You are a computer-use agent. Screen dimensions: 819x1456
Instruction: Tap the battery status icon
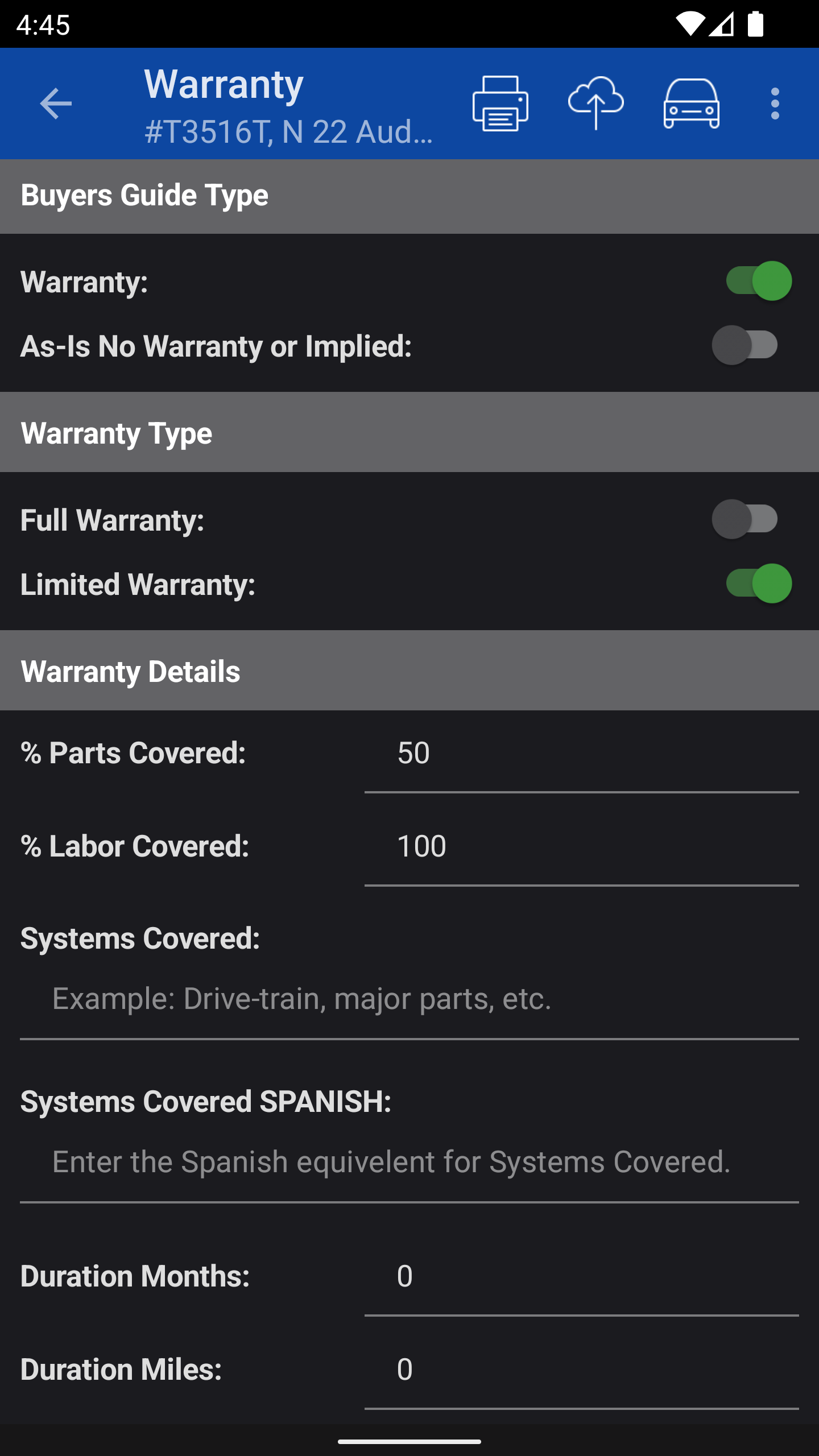pos(755,24)
